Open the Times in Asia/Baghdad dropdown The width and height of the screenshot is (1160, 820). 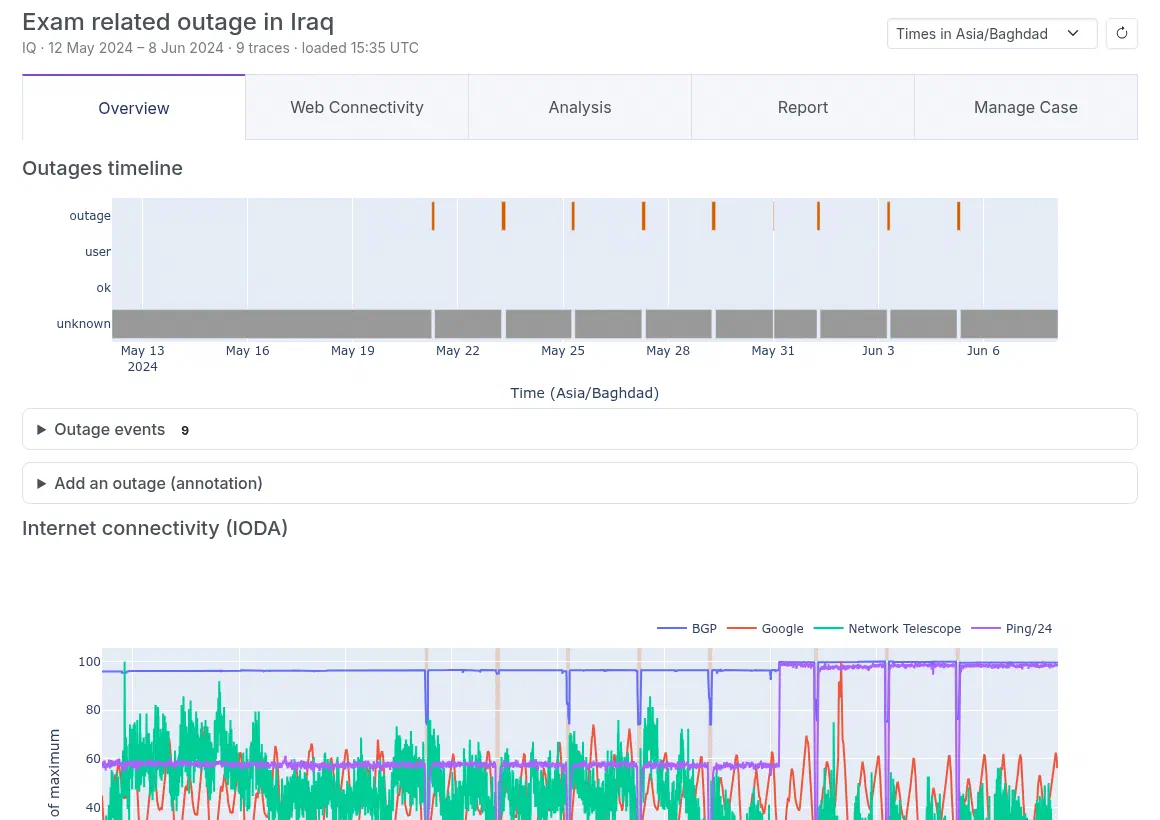(991, 33)
